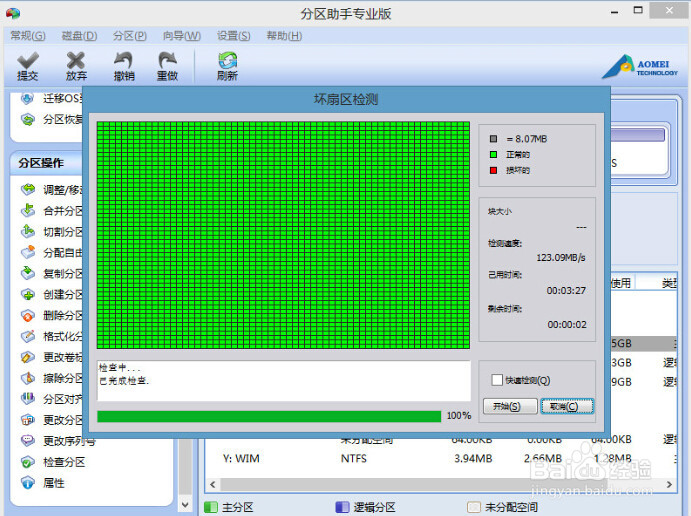Viewport: 691px width, 516px height.
Task: Click the 重做 (Redo) toolbar icon
Action: (x=167, y=66)
